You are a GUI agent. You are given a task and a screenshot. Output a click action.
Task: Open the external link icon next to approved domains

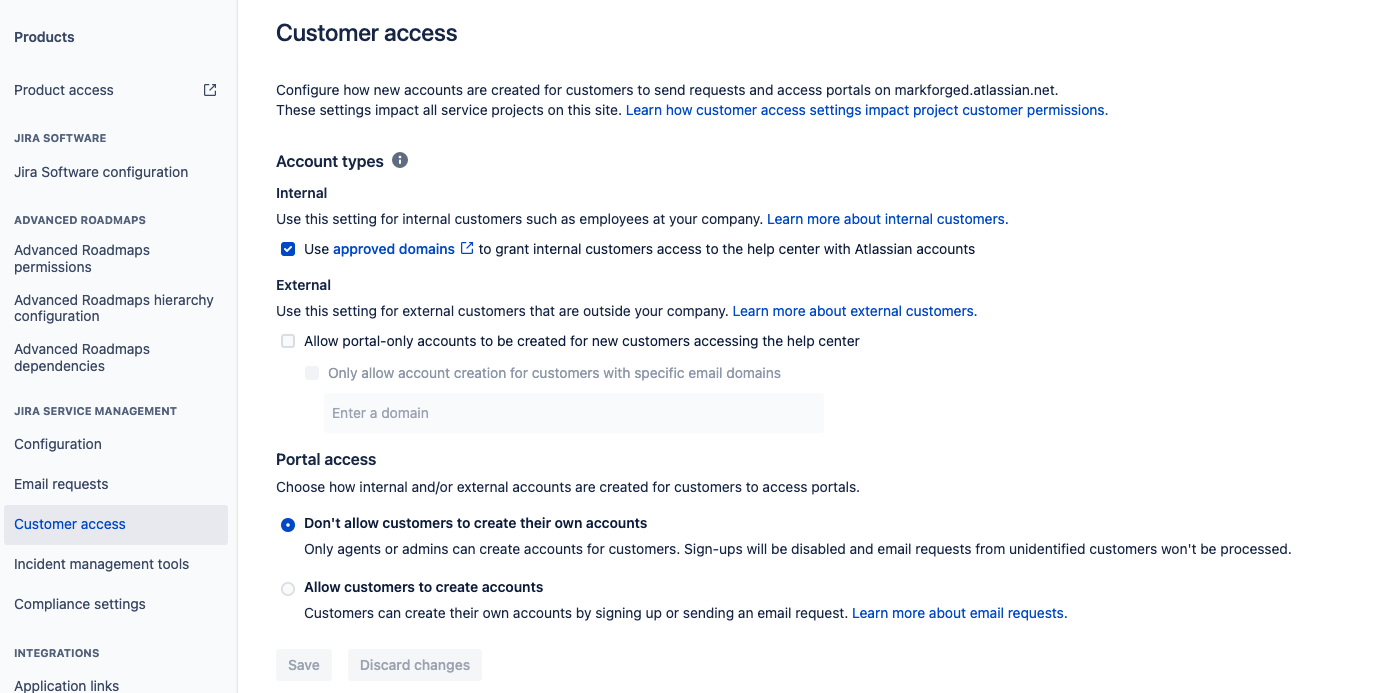coord(467,248)
